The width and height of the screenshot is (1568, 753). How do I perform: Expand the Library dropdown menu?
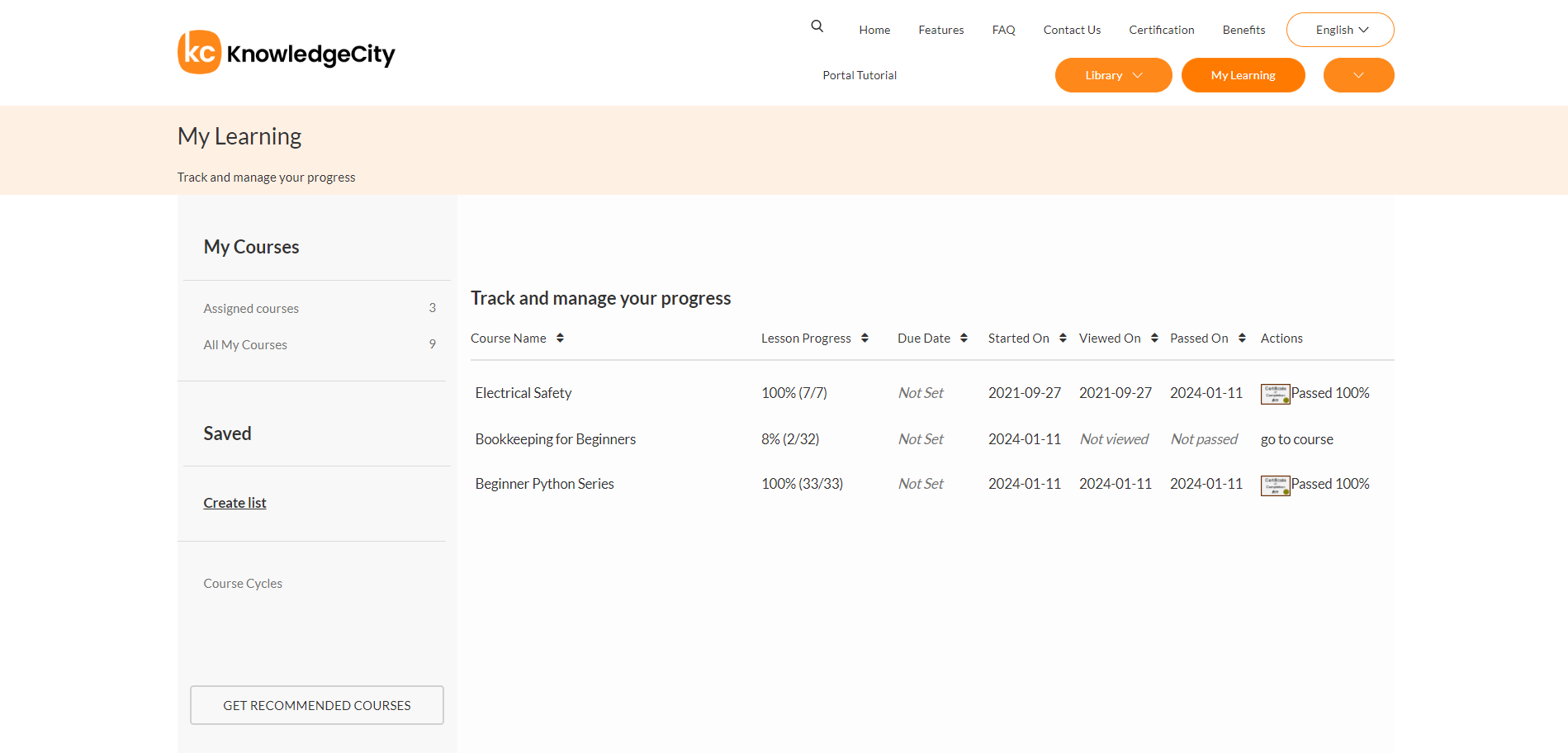click(1113, 74)
